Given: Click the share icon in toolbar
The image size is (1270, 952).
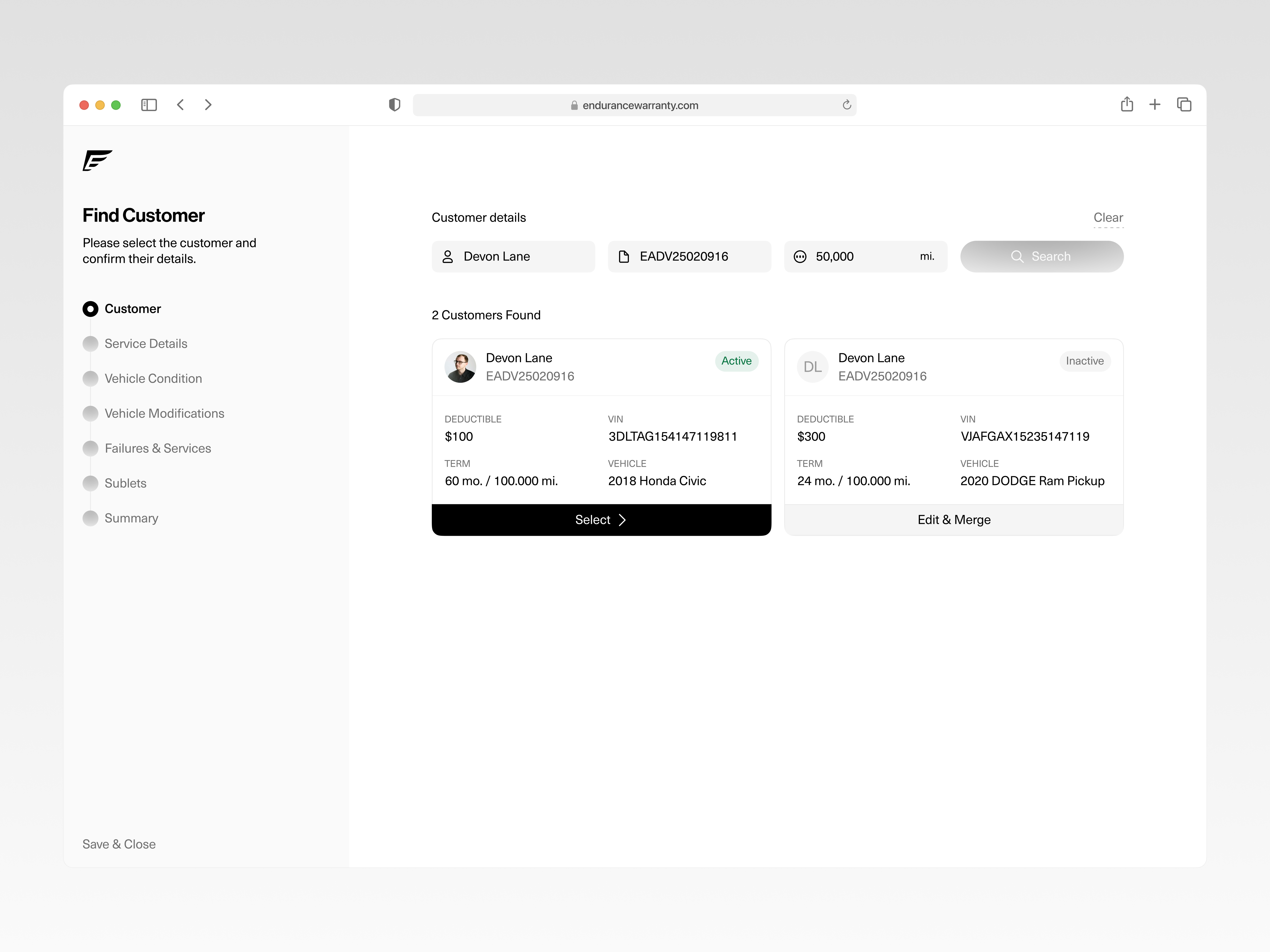Looking at the screenshot, I should pyautogui.click(x=1127, y=104).
